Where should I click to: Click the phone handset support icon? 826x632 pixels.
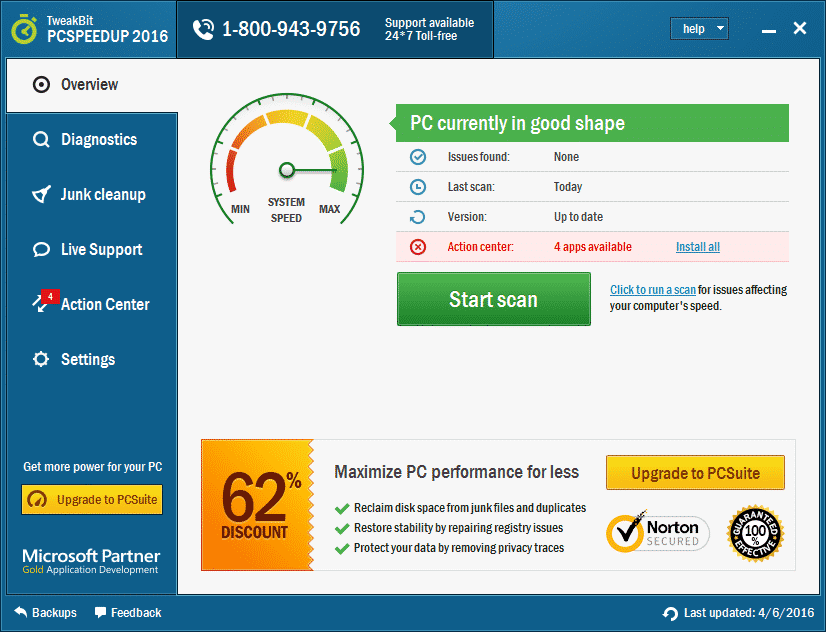[x=203, y=29]
